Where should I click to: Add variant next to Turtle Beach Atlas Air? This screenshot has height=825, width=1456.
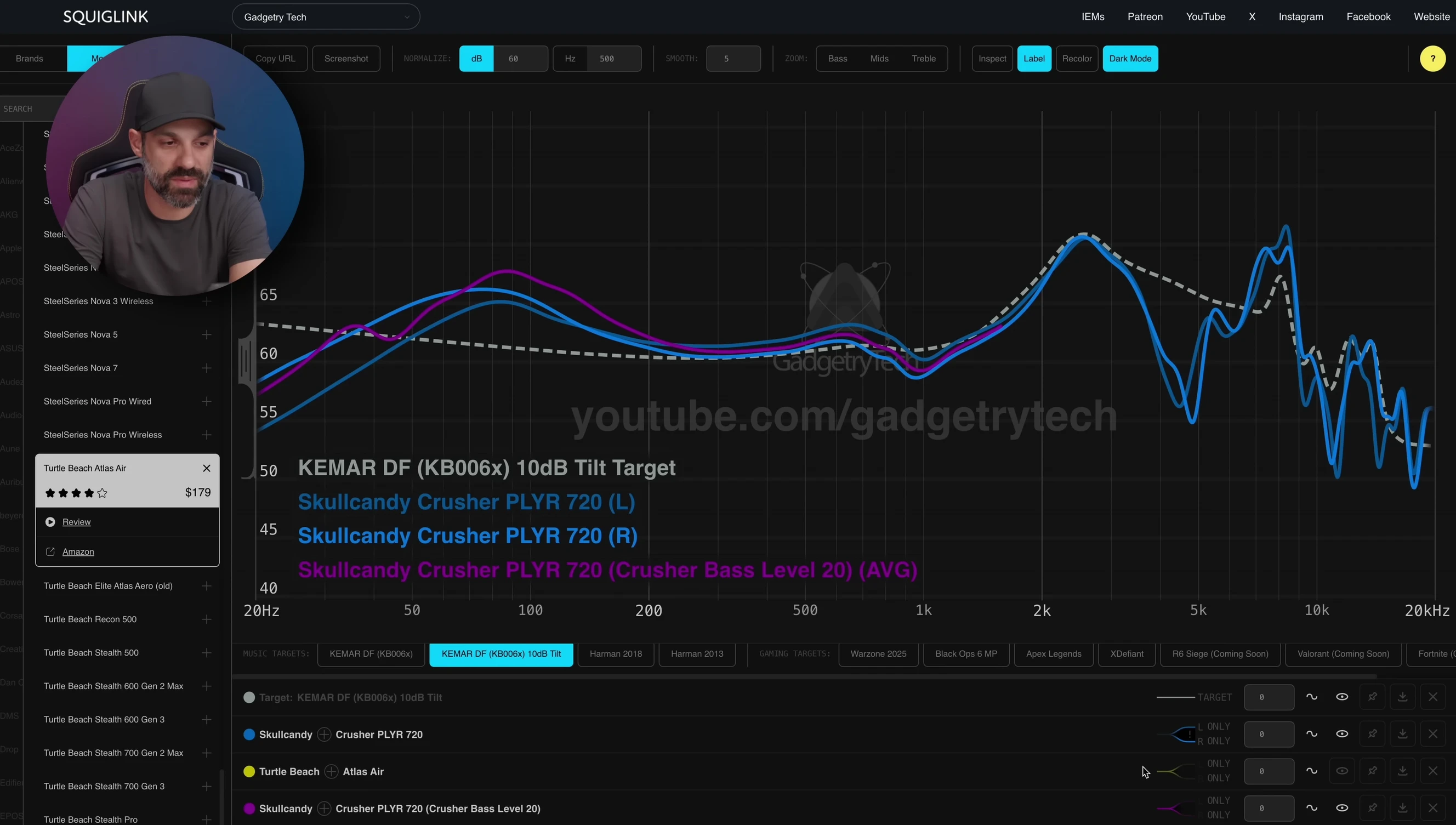point(332,772)
